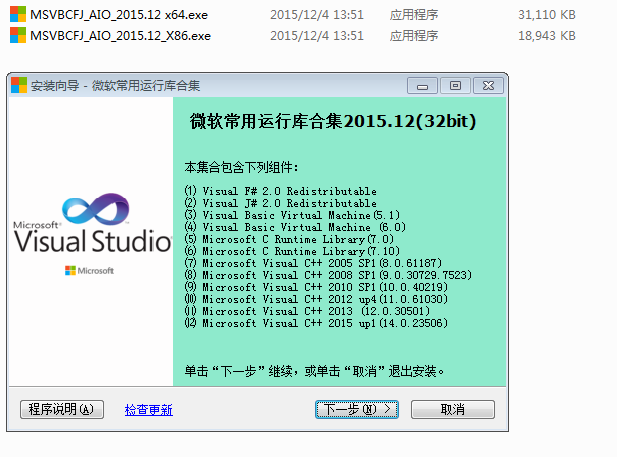Click file name MSVBCFJ_AIO_2015.12_X86.exe
Screen dimensions: 617x457
point(120,36)
